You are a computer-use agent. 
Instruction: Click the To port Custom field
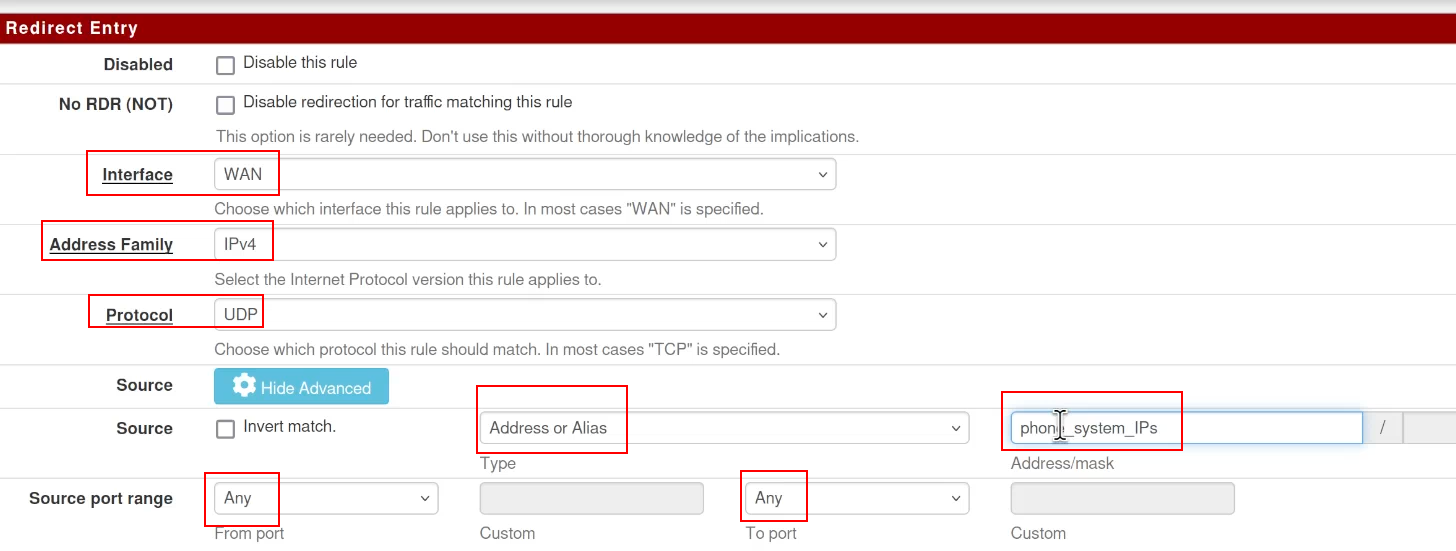click(x=1123, y=498)
